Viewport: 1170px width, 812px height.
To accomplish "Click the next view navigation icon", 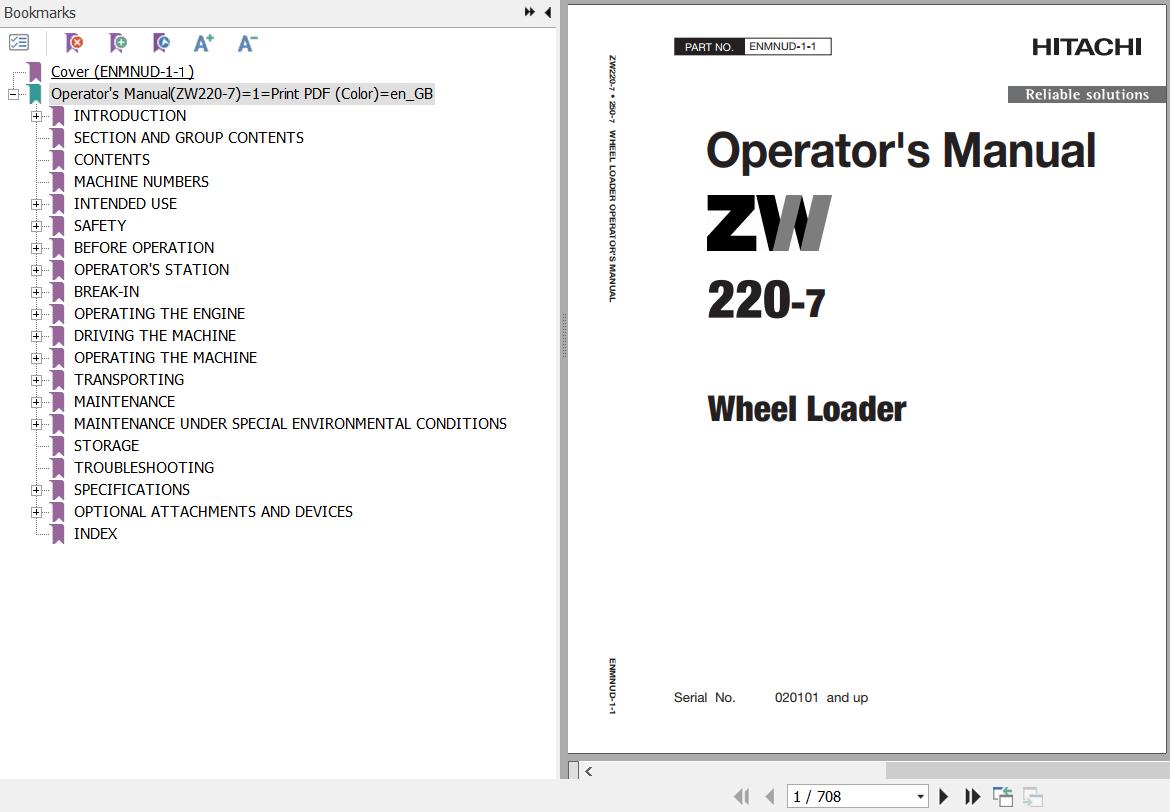I will pos(1033,796).
